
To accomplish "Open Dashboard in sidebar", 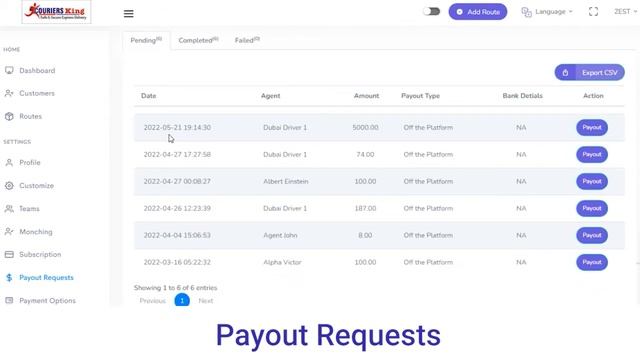I will 37,71.
